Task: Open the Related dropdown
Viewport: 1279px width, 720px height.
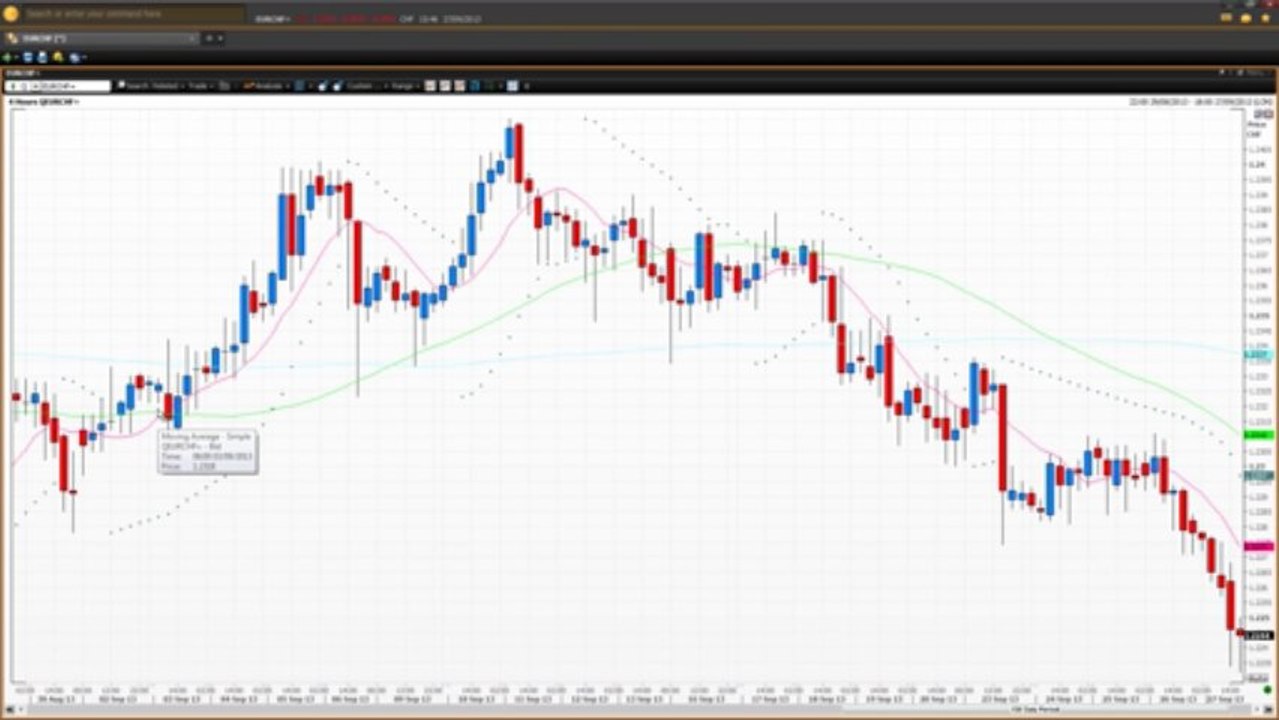Action: coord(168,86)
